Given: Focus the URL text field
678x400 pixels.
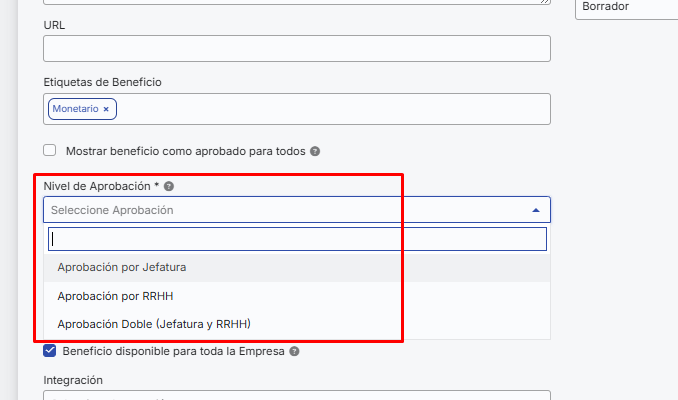Looking at the screenshot, I should (297, 48).
